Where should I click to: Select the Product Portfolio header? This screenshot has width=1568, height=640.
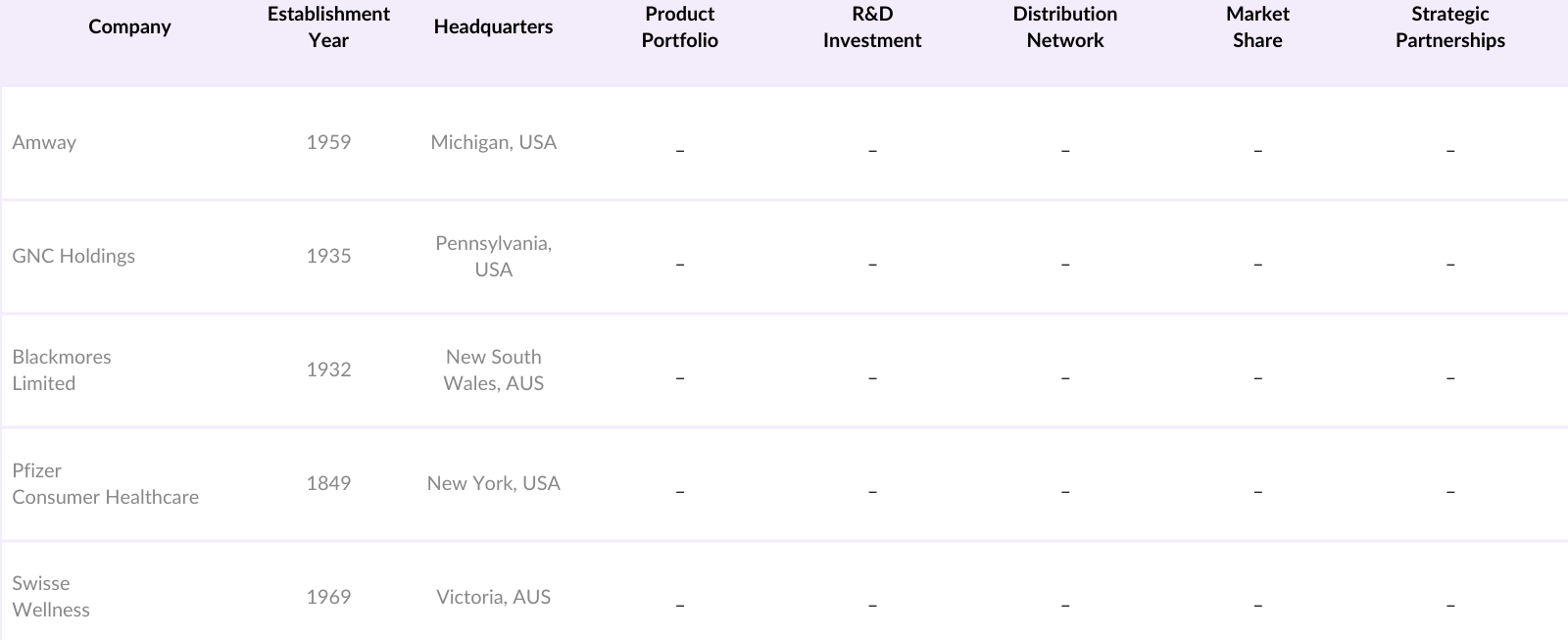point(679,27)
